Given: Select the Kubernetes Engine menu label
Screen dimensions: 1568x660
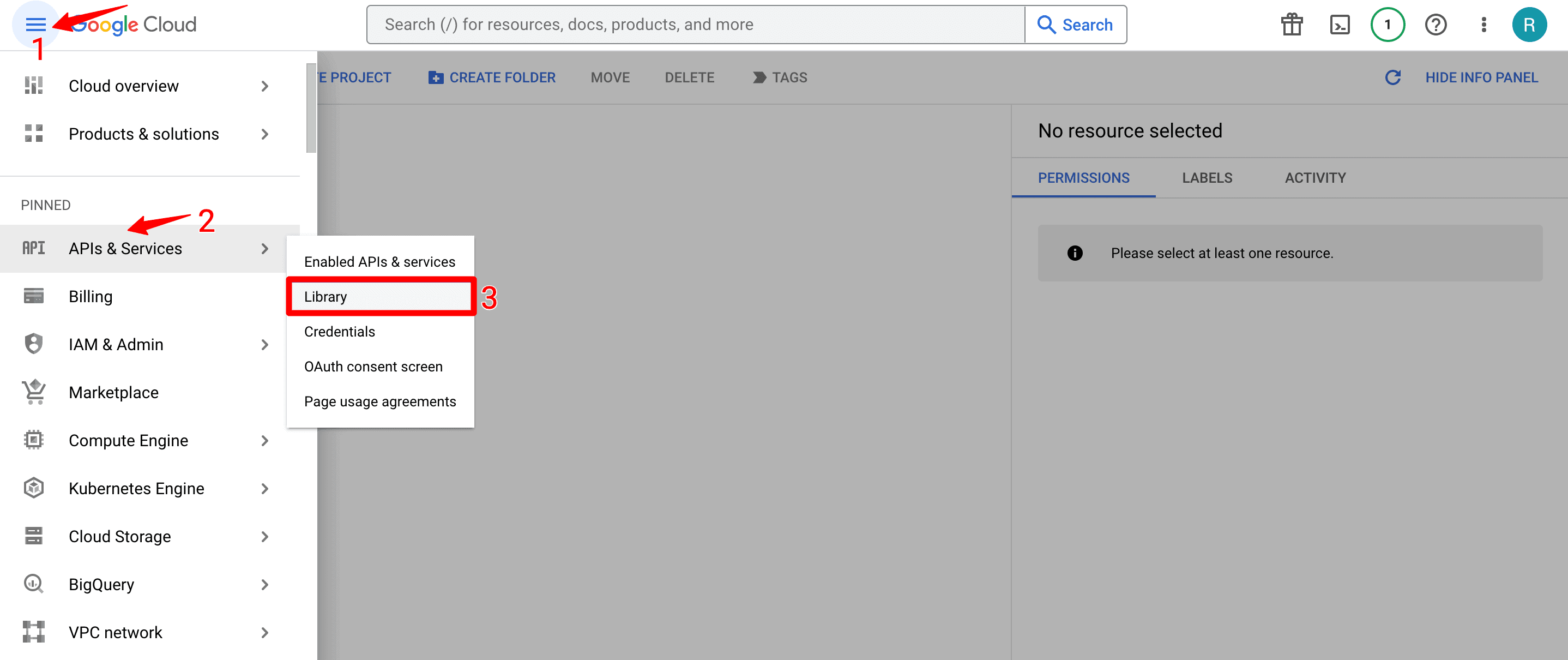Looking at the screenshot, I should tap(136, 488).
